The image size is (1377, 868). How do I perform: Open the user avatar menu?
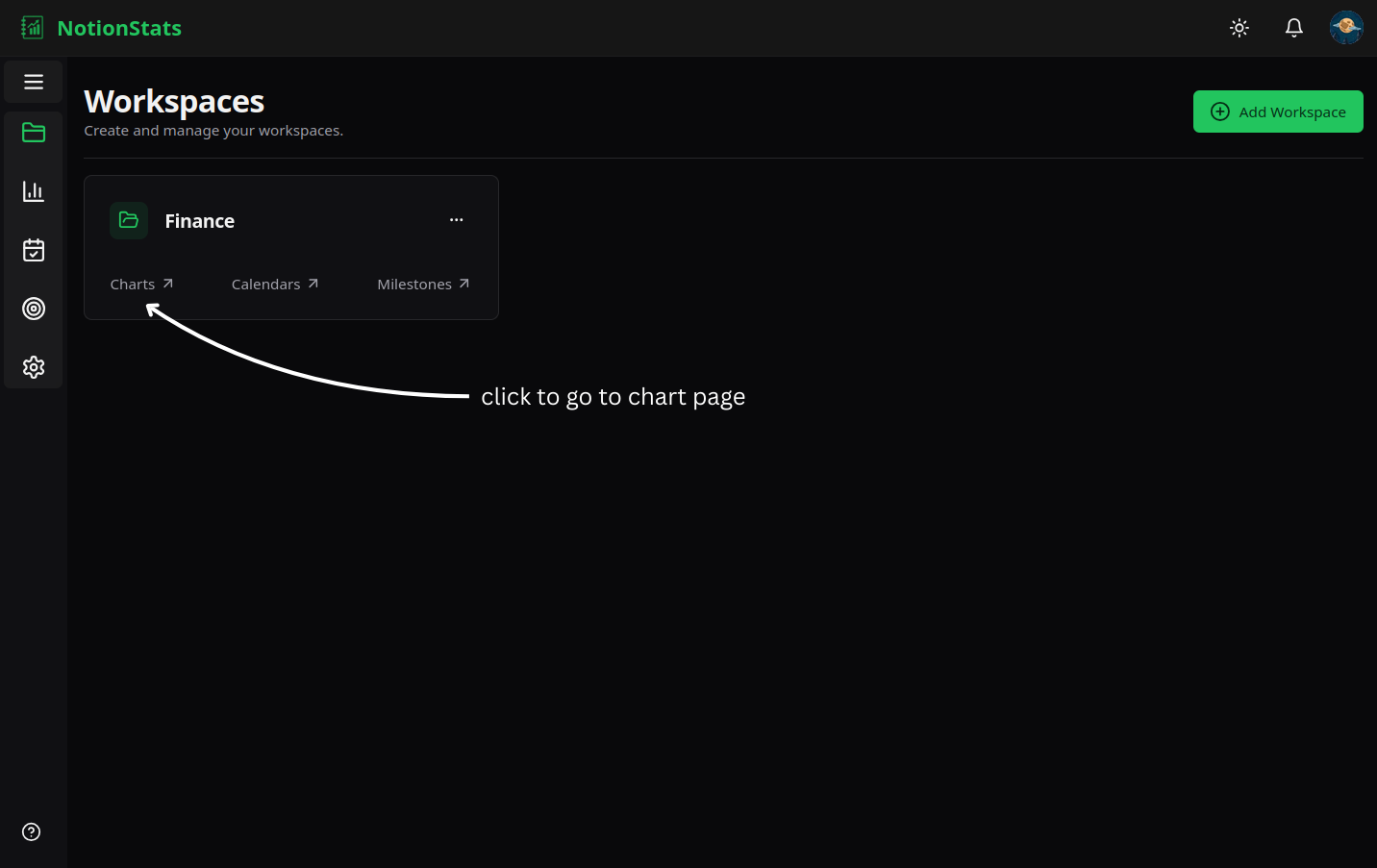[1345, 28]
